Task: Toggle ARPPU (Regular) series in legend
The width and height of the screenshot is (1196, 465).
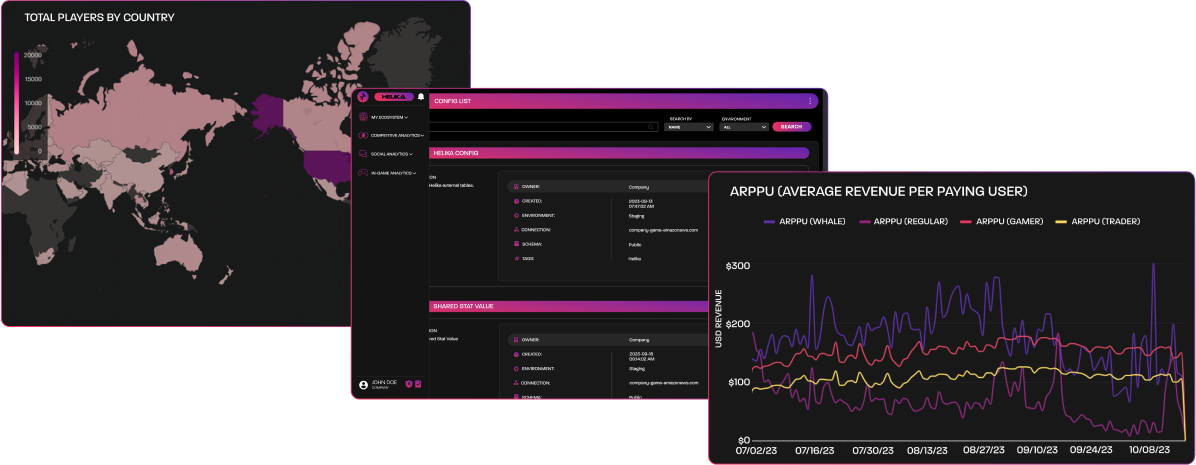Action: (899, 221)
